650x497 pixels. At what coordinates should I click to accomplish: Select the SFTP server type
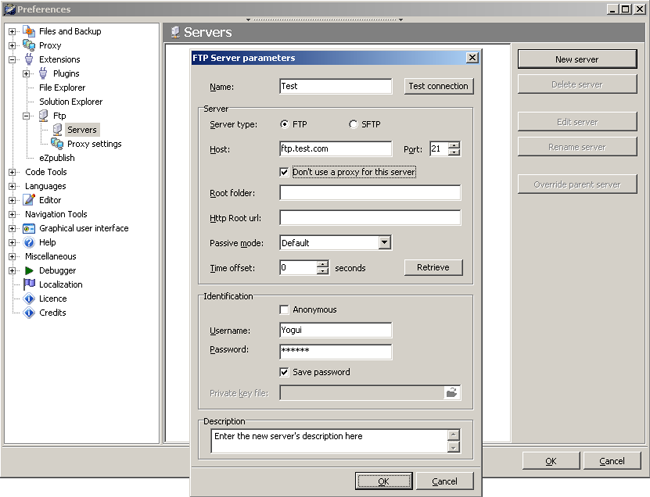352,124
